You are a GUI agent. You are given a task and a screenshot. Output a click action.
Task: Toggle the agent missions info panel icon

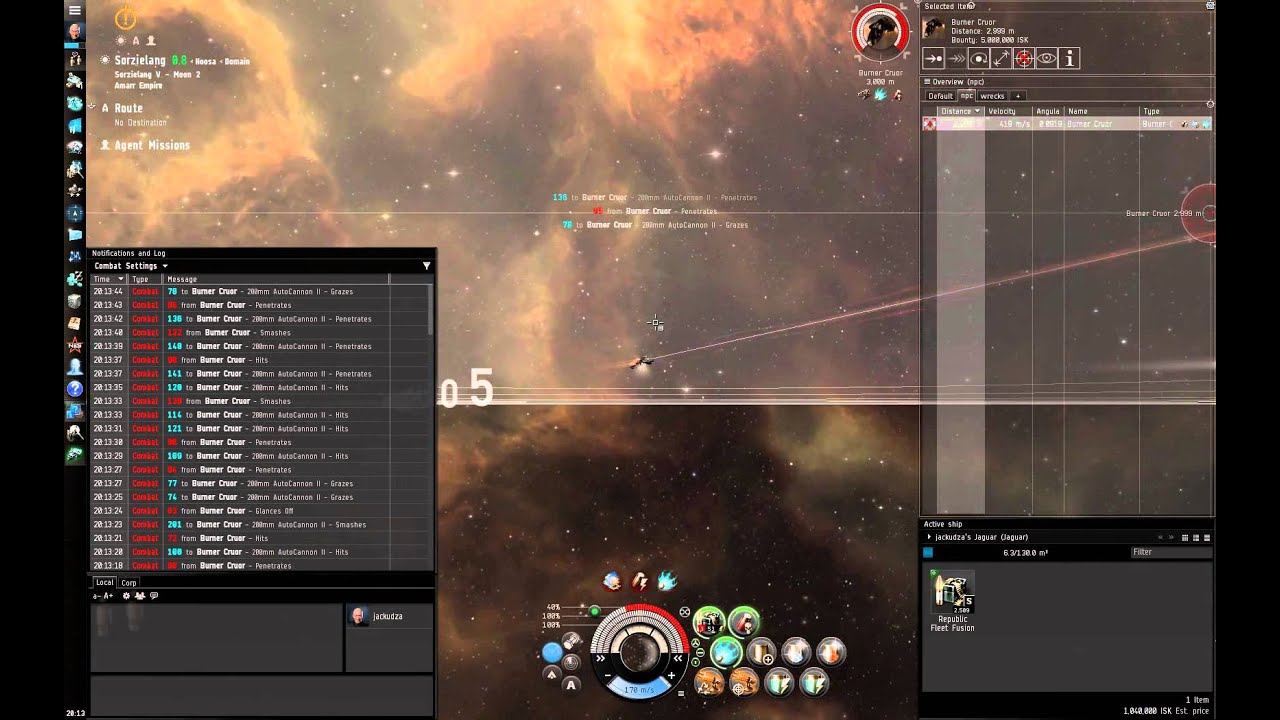click(x=151, y=41)
